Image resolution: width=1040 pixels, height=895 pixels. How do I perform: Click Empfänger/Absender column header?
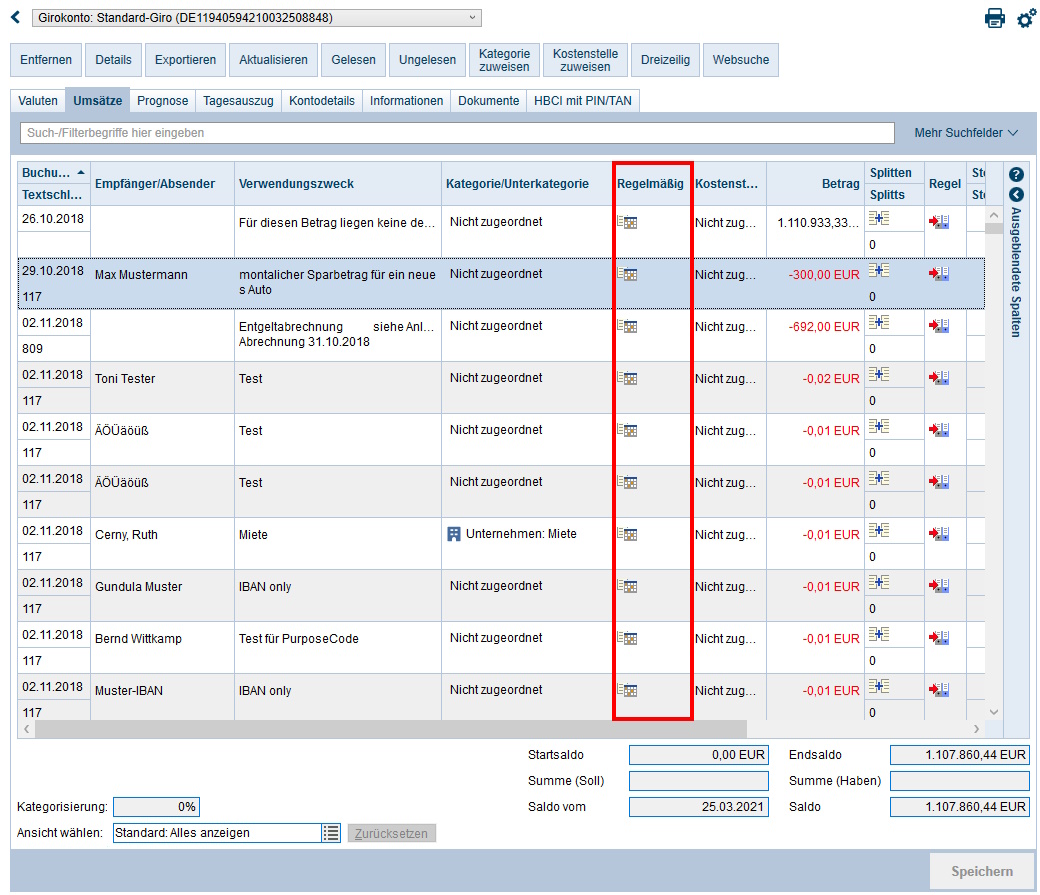coord(162,184)
